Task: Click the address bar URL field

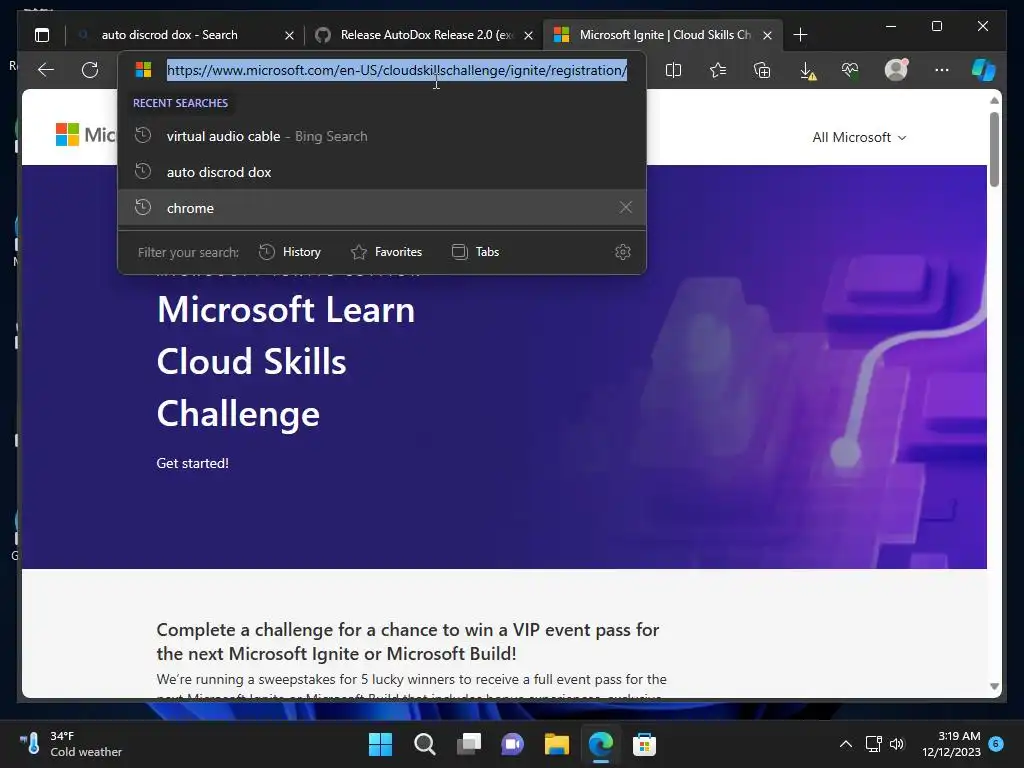Action: [397, 70]
